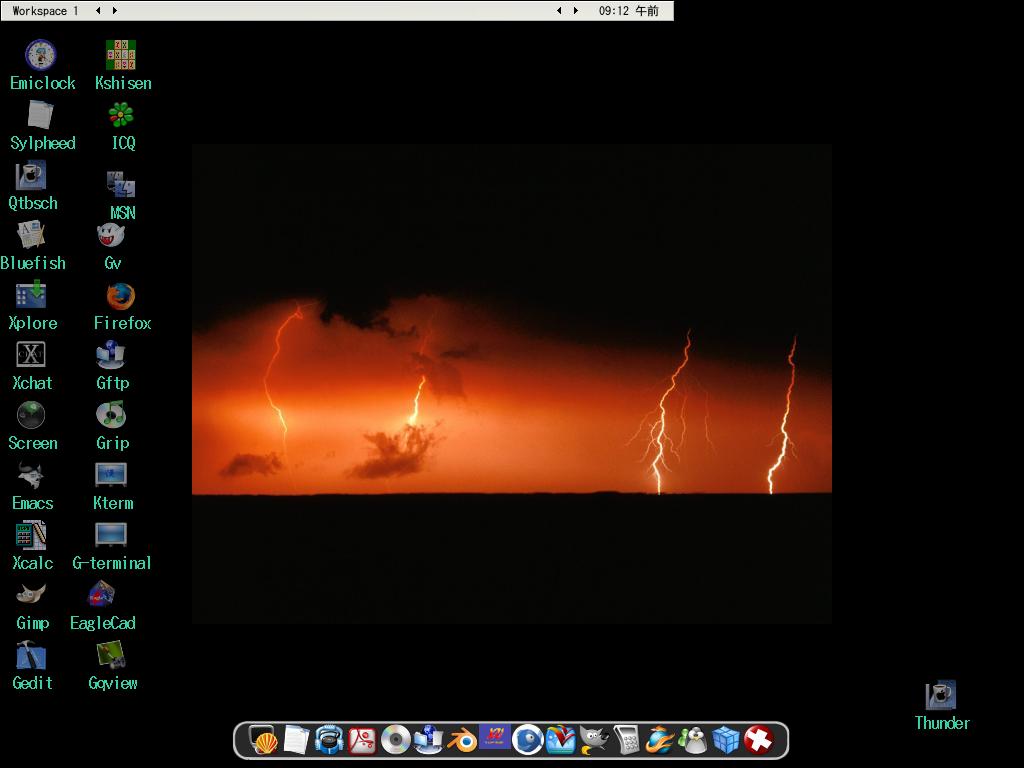Click next window arrow beside the clock

click(x=575, y=11)
